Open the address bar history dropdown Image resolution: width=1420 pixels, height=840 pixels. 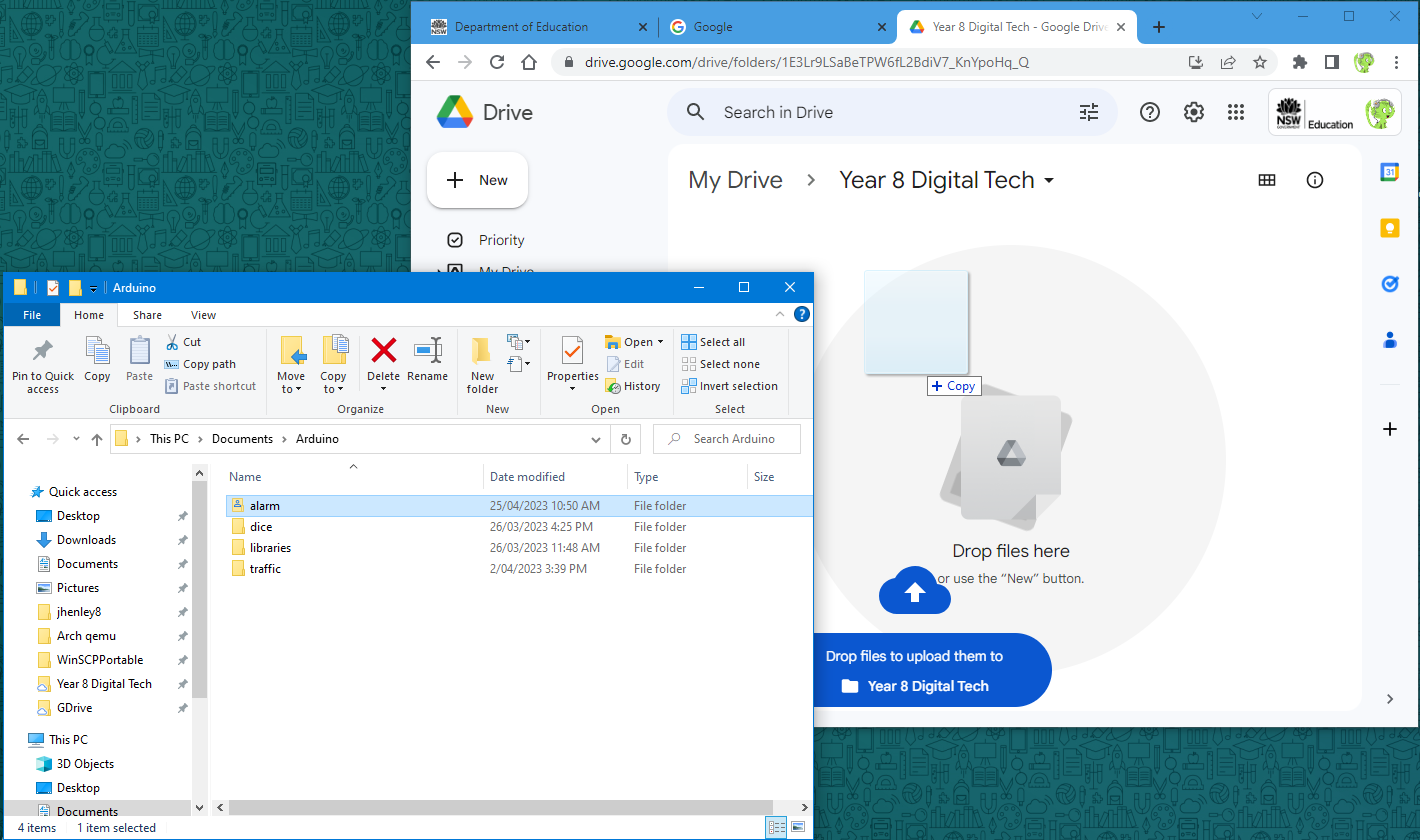coord(597,439)
